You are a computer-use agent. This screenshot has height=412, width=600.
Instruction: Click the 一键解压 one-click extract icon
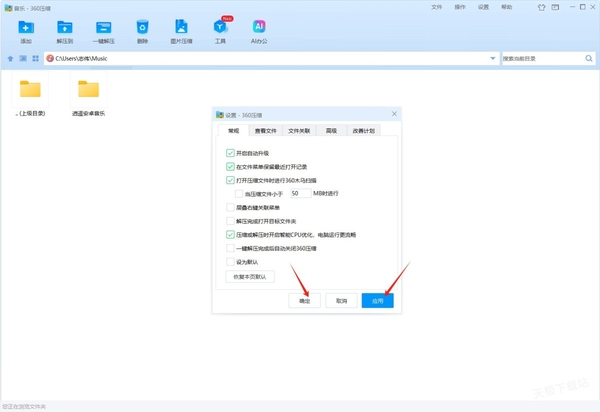pyautogui.click(x=104, y=28)
